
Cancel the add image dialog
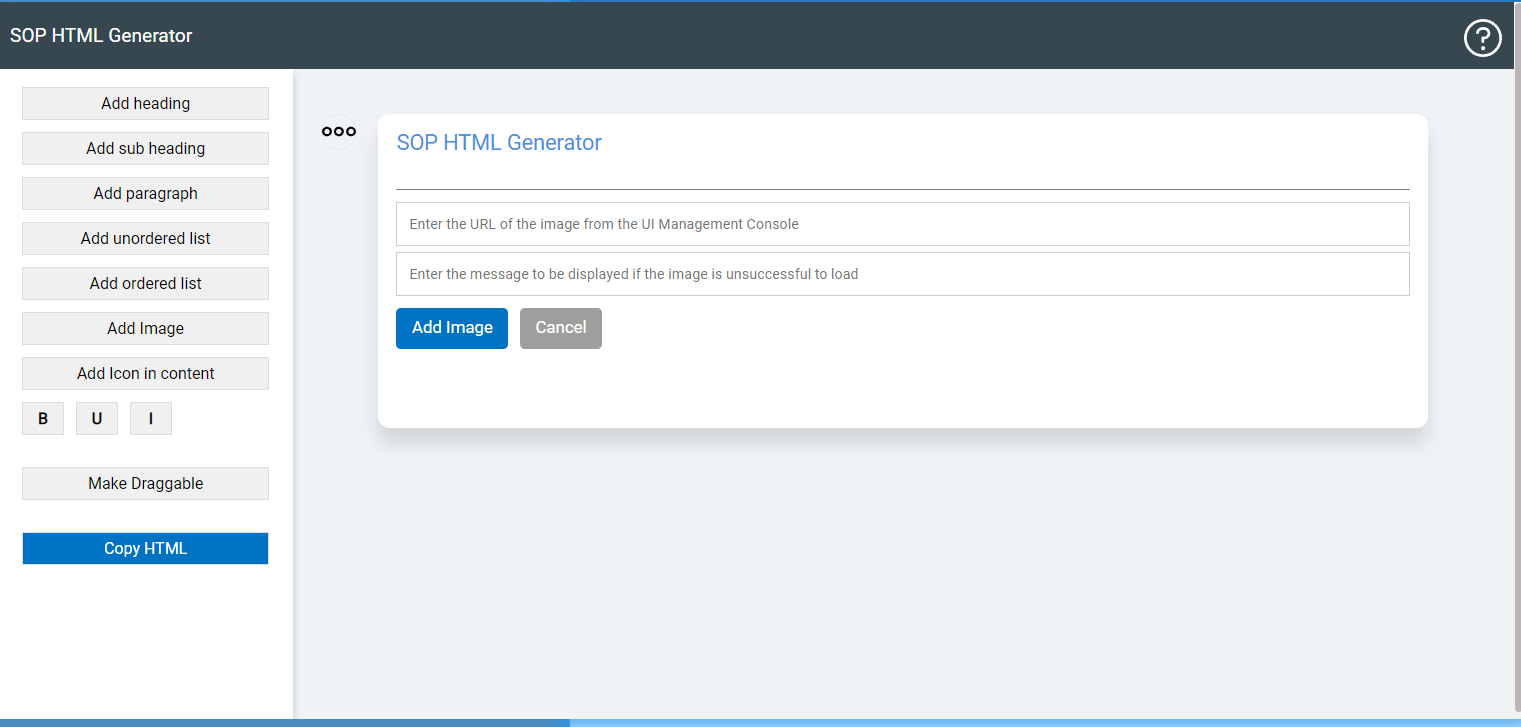pos(561,328)
